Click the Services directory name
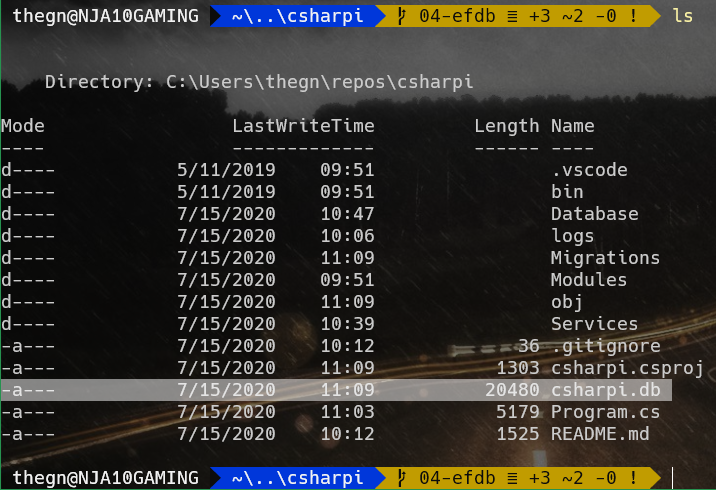The width and height of the screenshot is (716, 490). pyautogui.click(x=594, y=323)
